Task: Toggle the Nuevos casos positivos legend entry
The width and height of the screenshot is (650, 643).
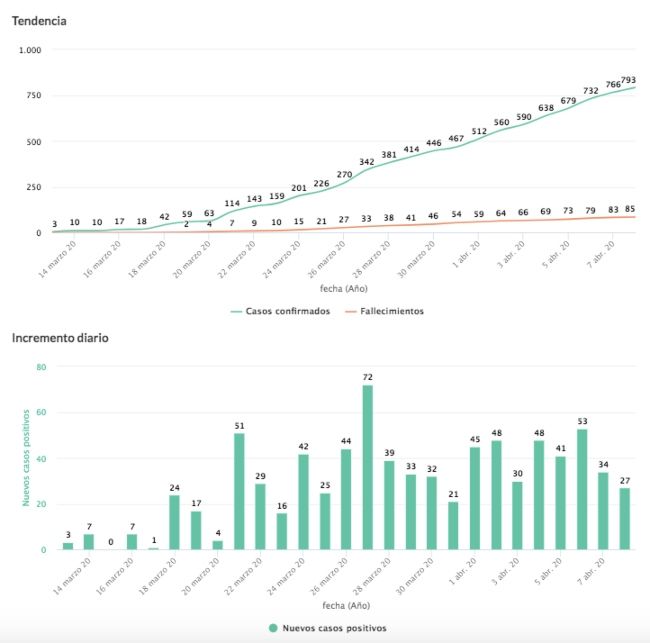Action: tap(334, 627)
